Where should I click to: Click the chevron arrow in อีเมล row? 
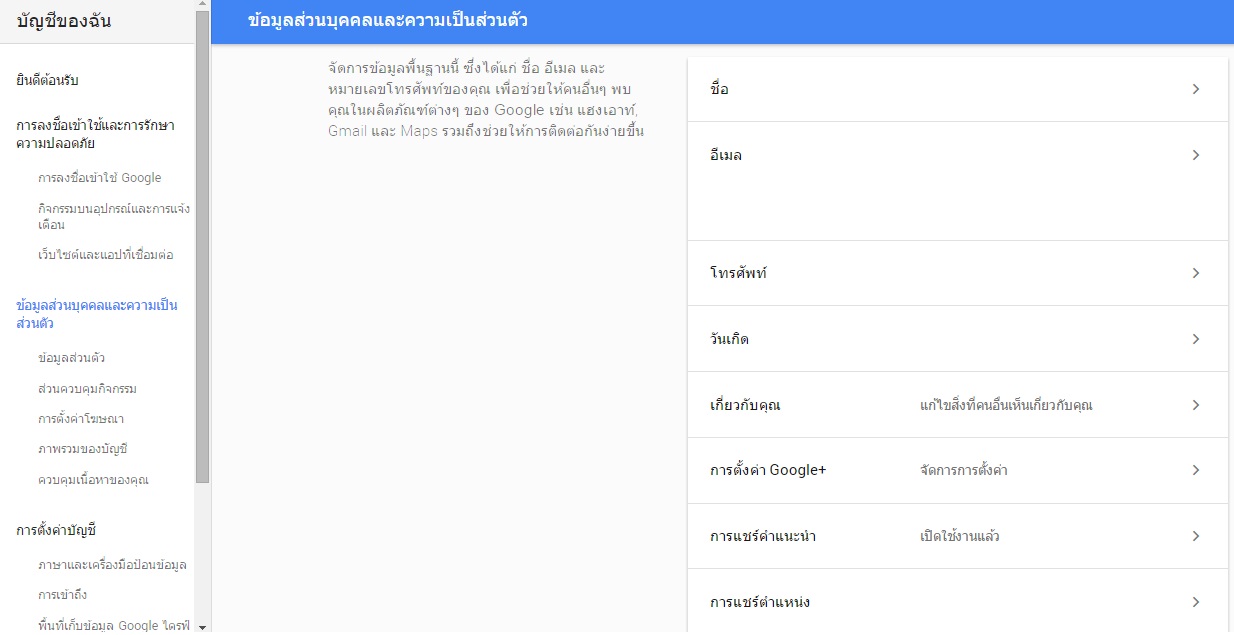coord(1195,155)
